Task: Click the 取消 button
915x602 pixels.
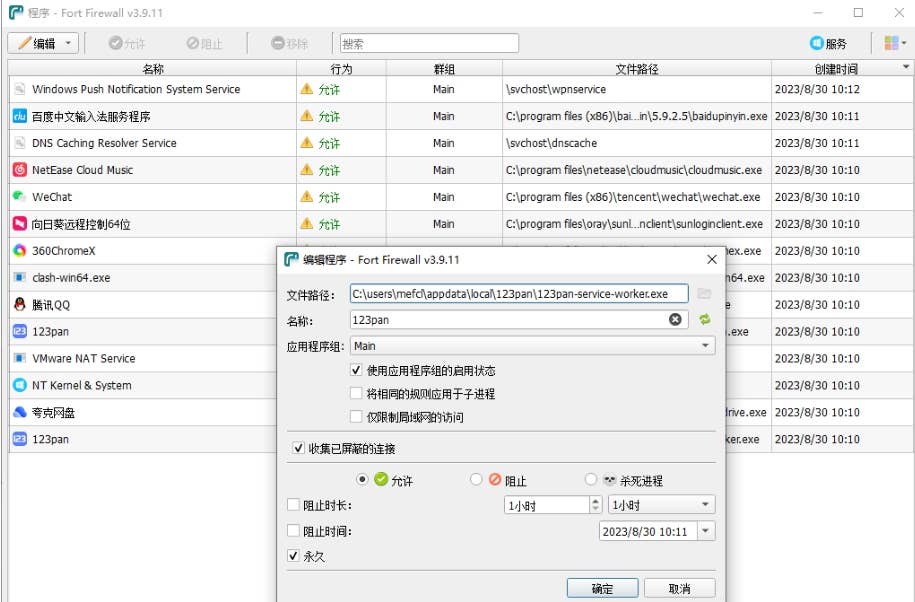Action: coord(679,588)
